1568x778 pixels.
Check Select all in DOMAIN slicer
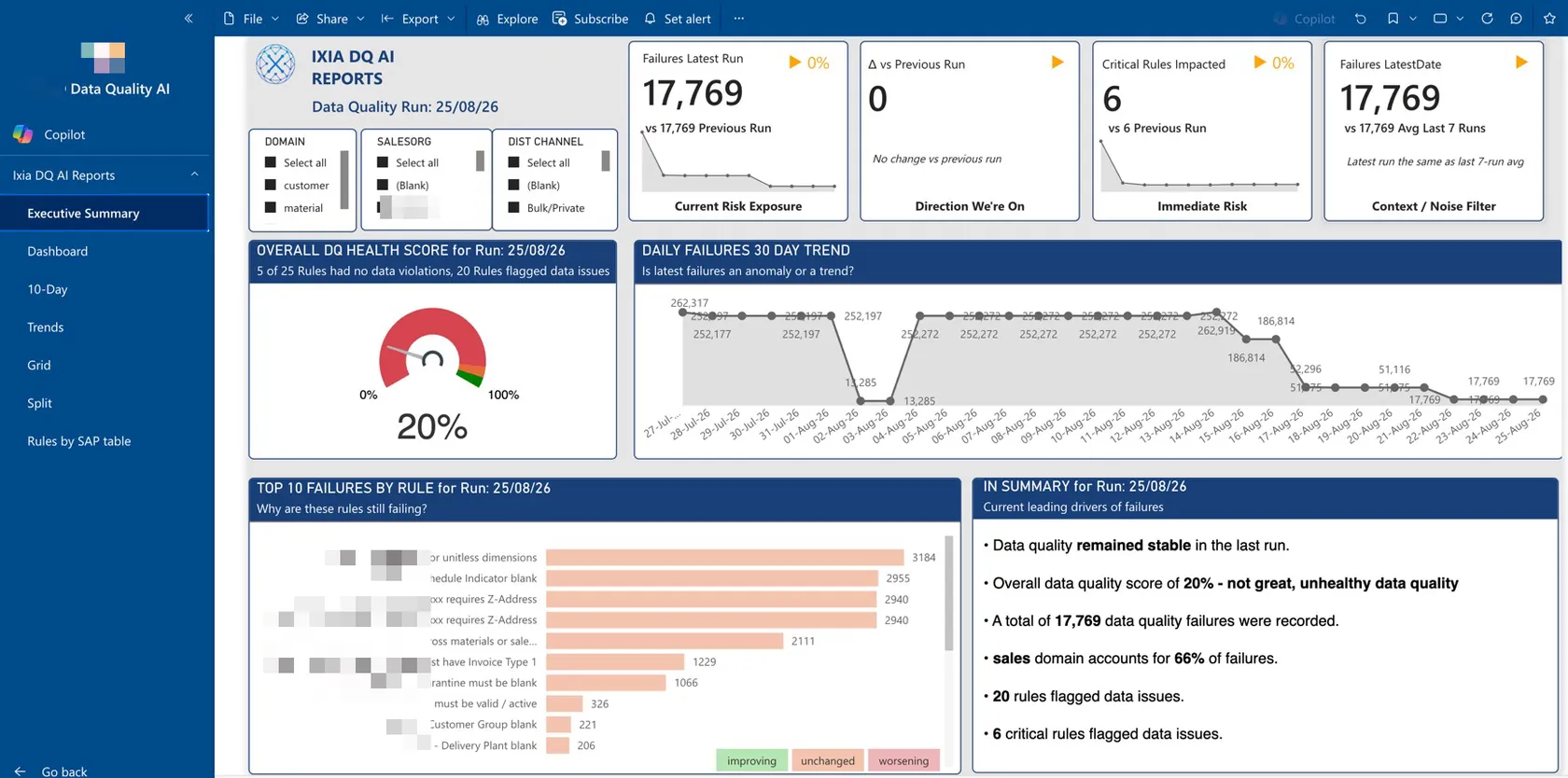click(x=271, y=162)
